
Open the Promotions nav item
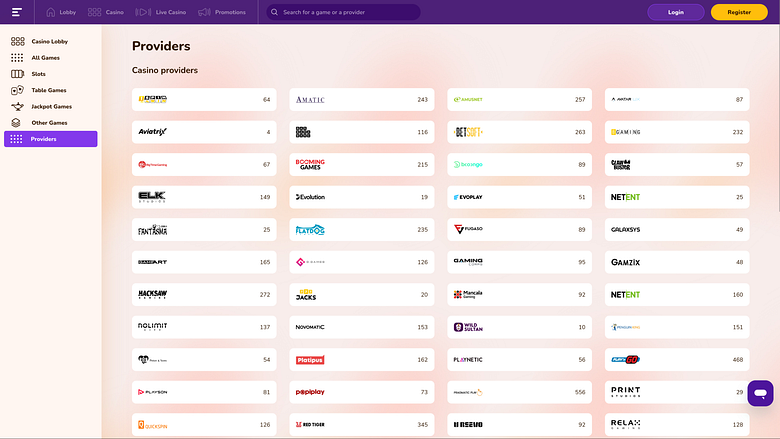point(222,12)
